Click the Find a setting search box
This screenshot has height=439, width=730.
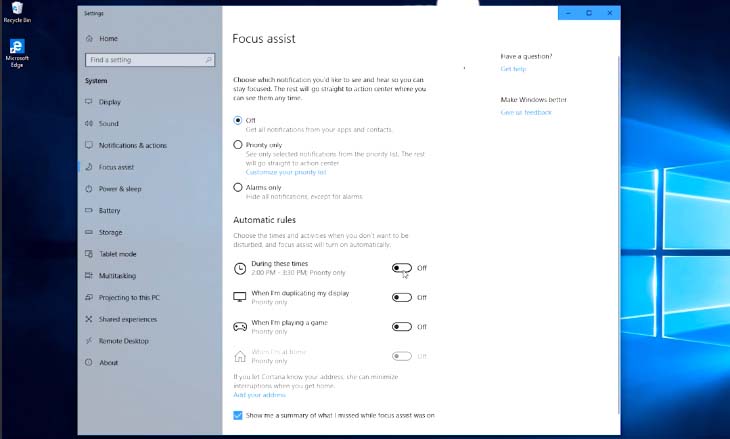click(150, 60)
